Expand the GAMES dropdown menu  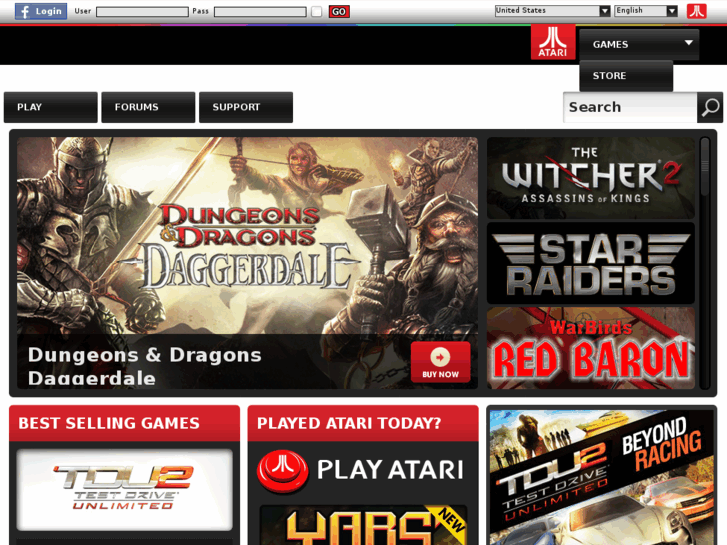639,45
